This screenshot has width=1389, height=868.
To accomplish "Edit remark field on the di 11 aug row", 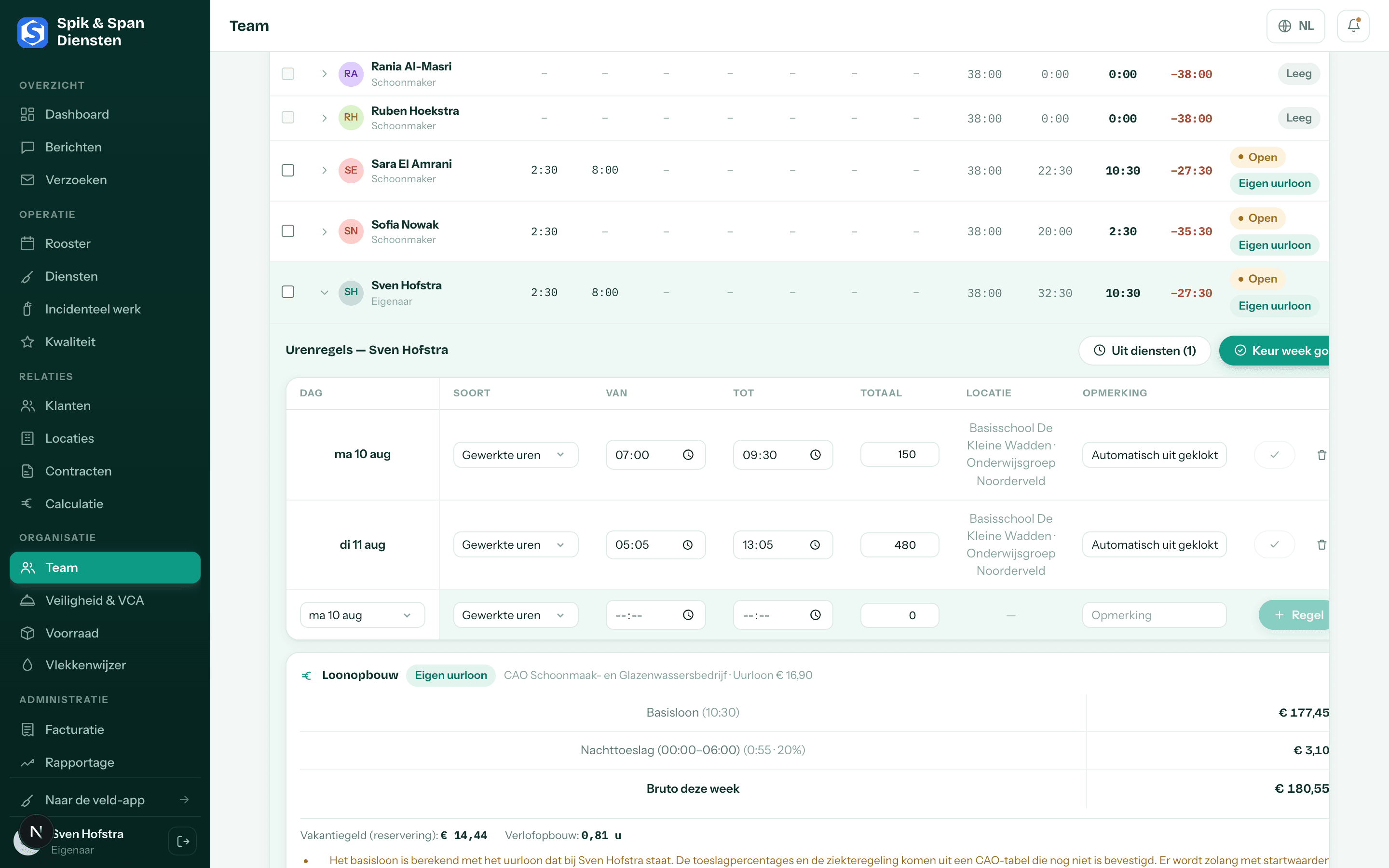I will click(x=1154, y=545).
